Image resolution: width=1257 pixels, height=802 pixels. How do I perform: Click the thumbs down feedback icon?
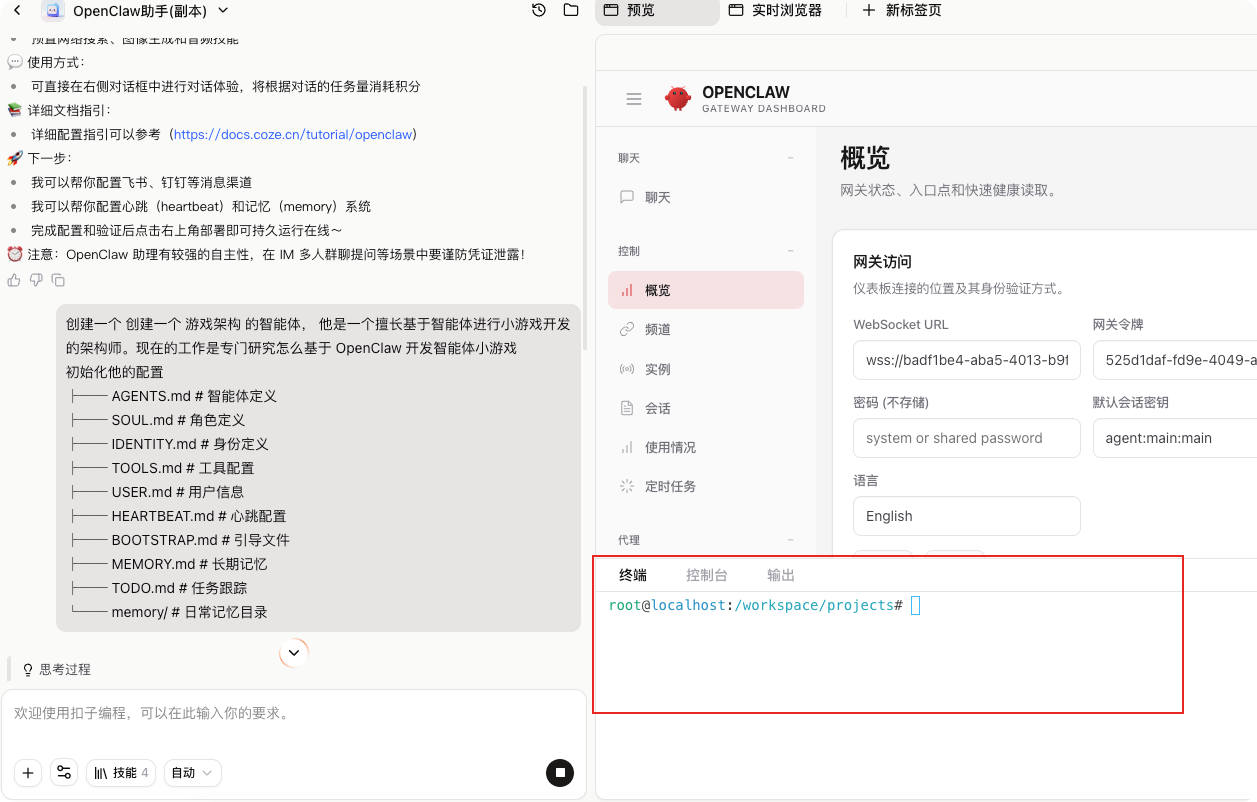pos(36,280)
